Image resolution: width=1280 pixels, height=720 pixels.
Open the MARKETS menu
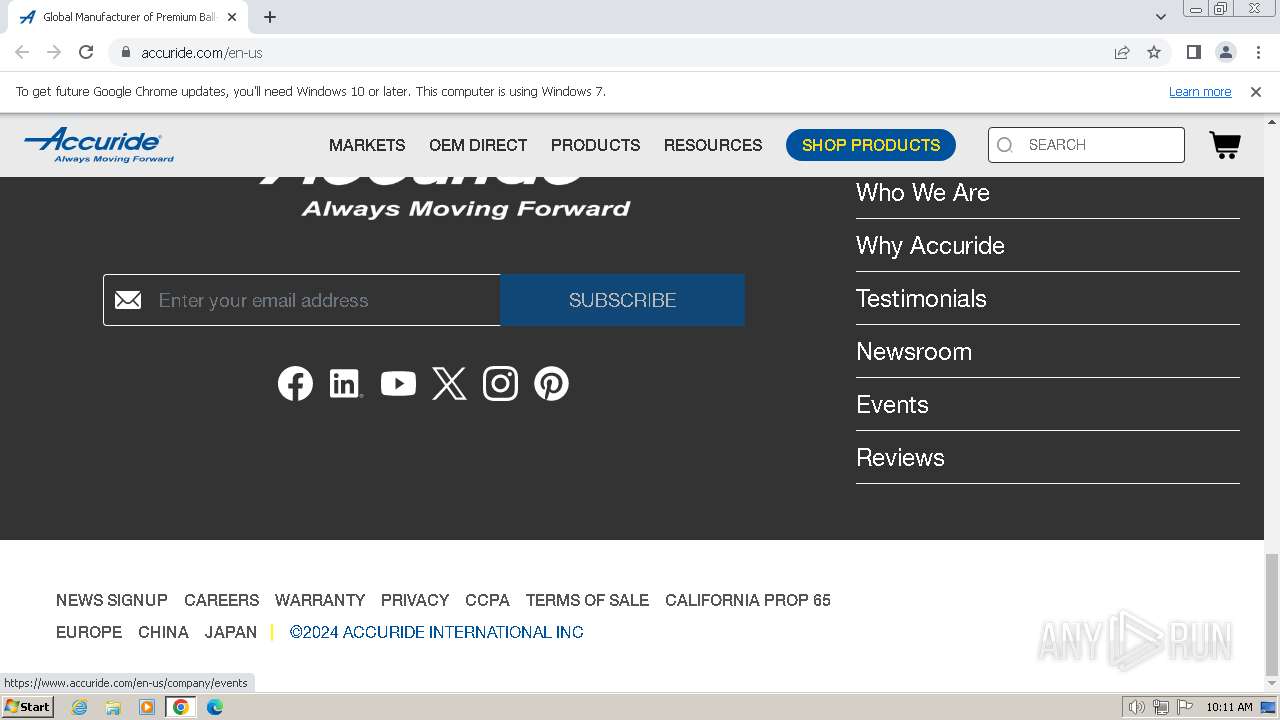click(367, 145)
